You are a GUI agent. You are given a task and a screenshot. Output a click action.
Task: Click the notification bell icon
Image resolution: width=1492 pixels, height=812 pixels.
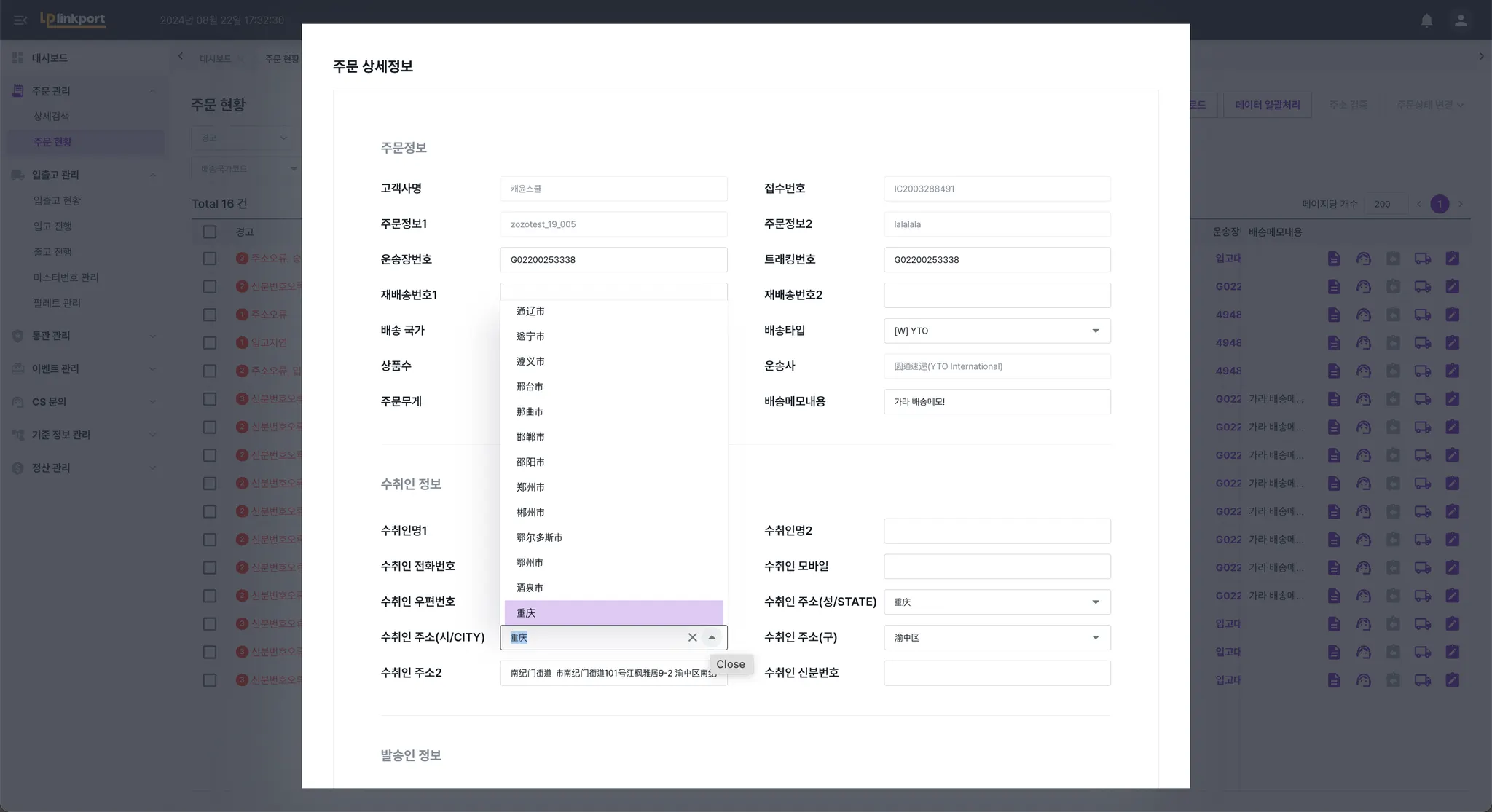pos(1426,20)
